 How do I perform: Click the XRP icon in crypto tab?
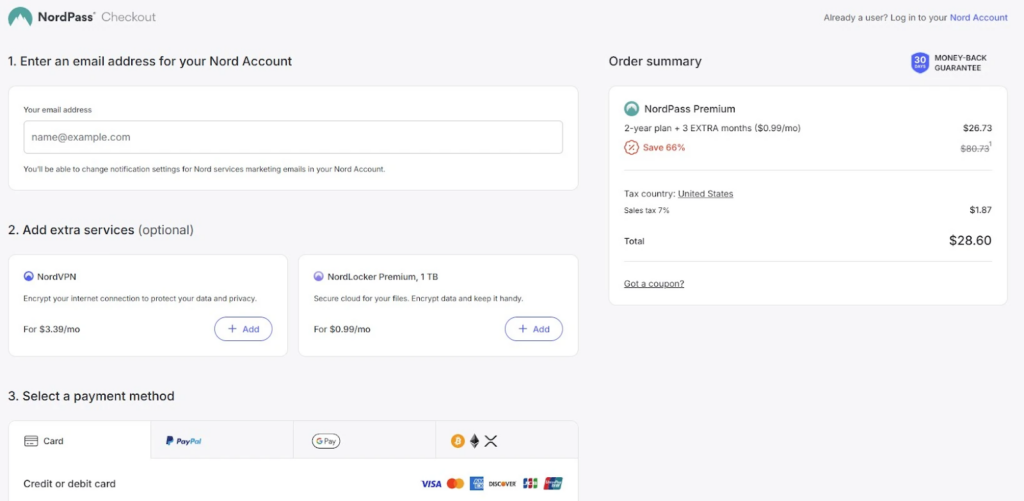pos(491,441)
